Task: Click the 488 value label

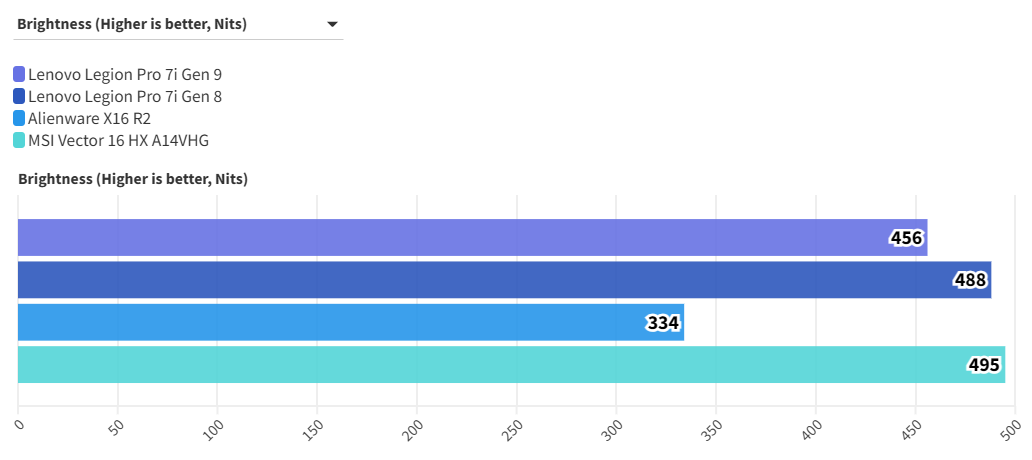Action: click(970, 281)
